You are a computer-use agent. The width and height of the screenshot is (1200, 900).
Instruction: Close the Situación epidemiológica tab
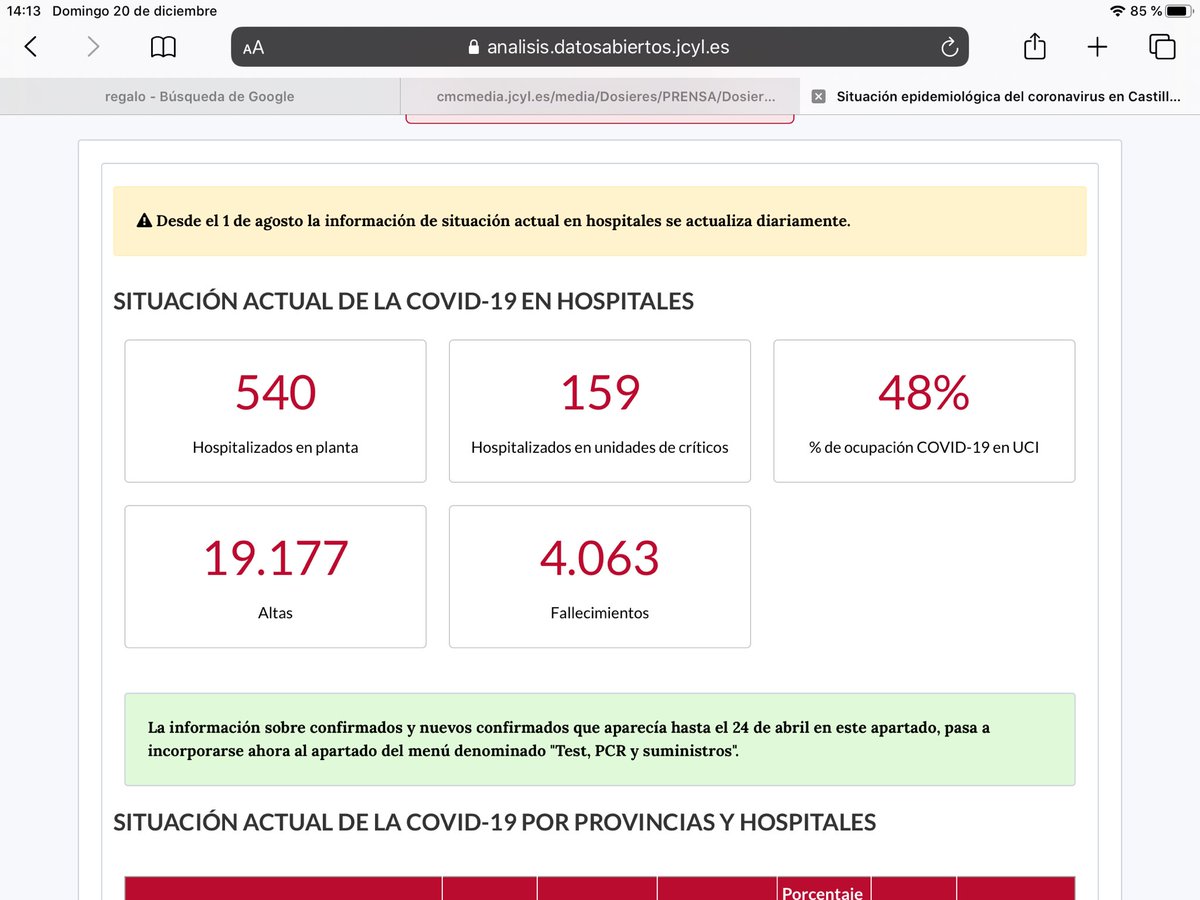pos(818,97)
